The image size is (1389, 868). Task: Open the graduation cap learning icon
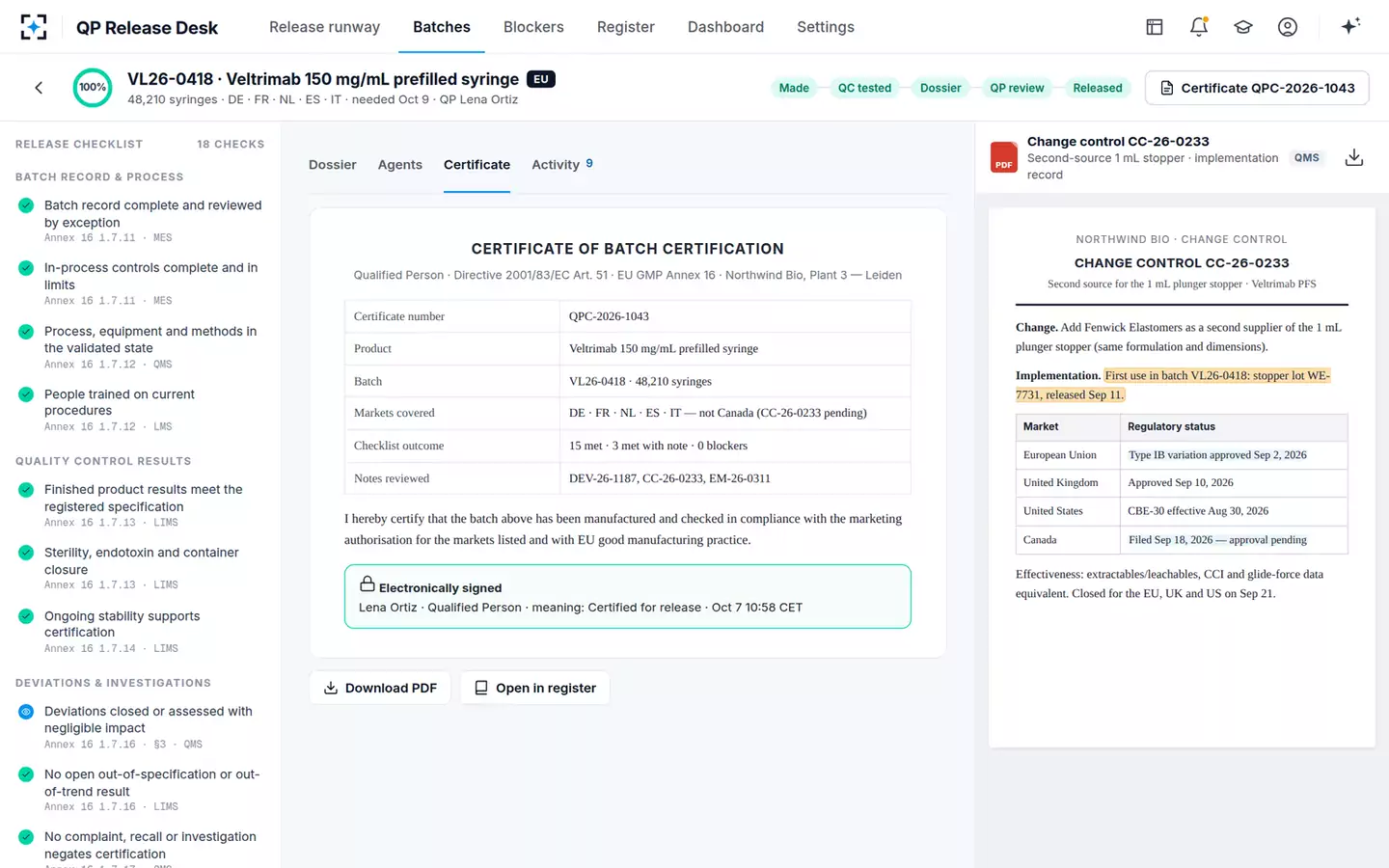[1243, 27]
